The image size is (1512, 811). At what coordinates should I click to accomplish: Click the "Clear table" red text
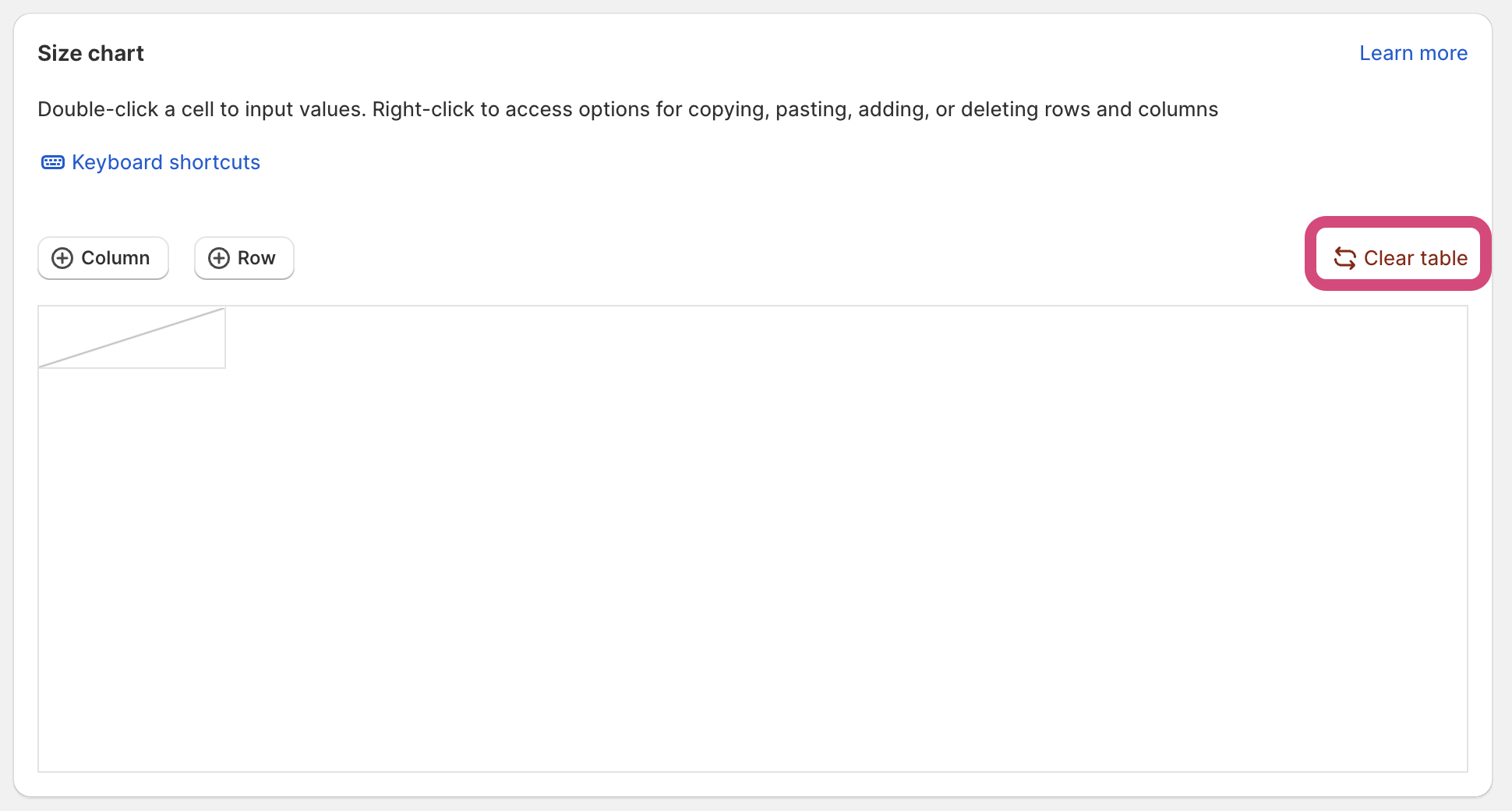click(1415, 258)
